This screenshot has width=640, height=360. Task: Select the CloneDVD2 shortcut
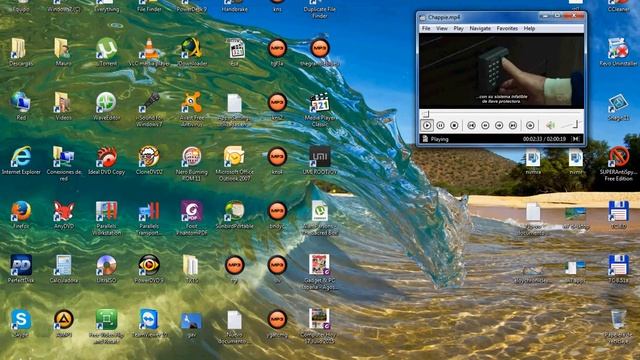(149, 160)
